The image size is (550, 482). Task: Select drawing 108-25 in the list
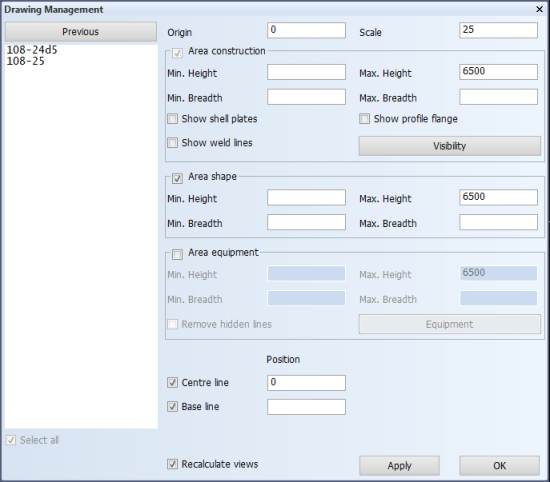point(26,61)
